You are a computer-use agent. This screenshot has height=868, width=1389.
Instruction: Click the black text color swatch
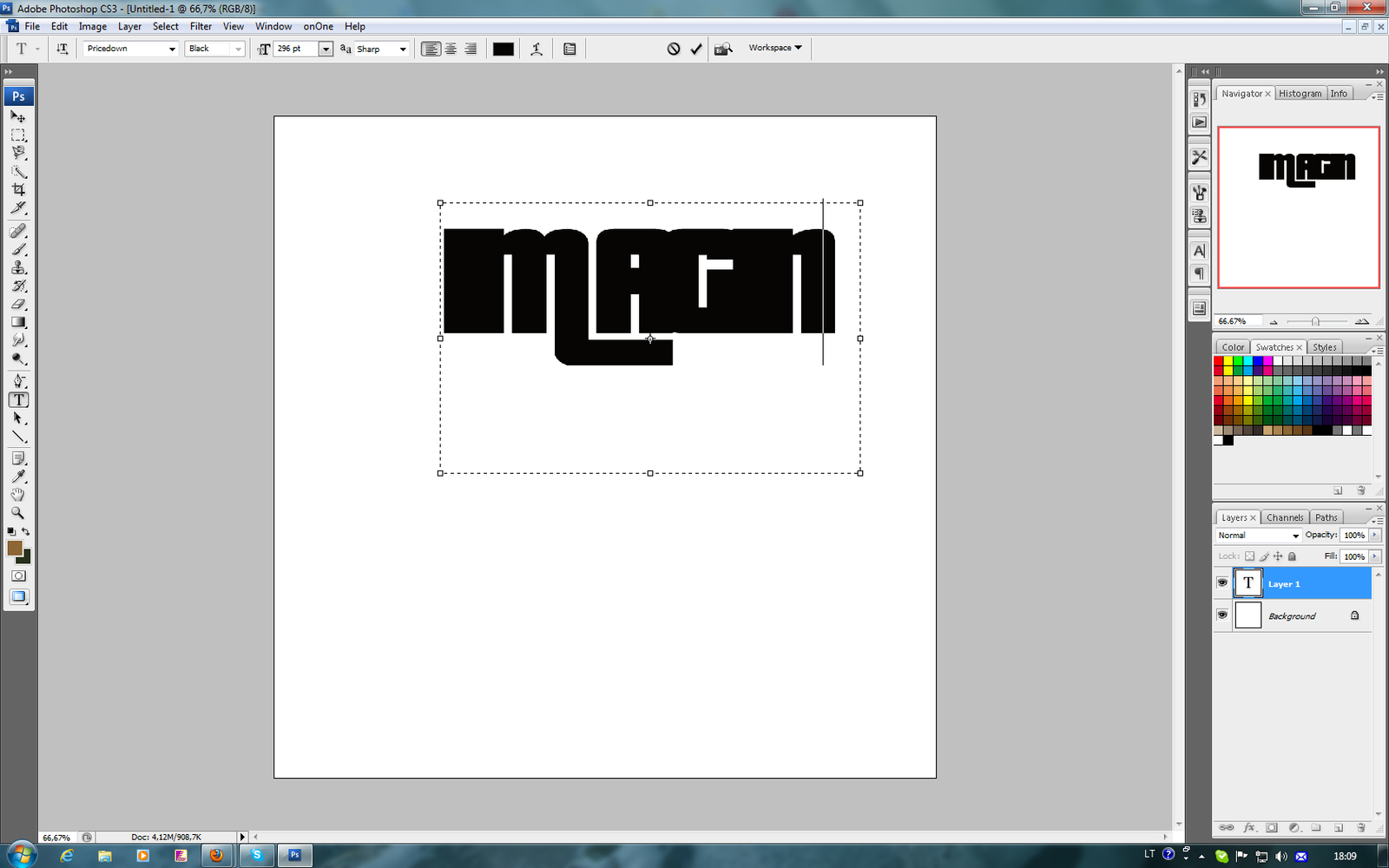(x=504, y=49)
